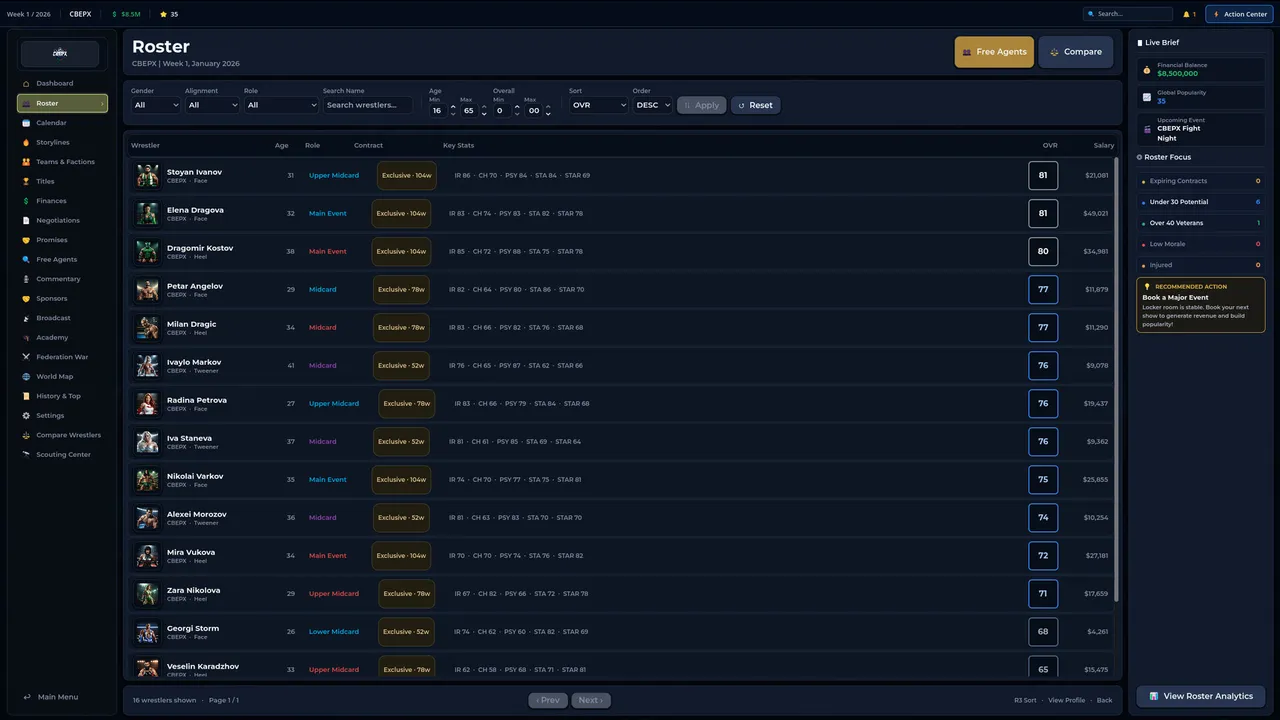Go to the Prev page

pyautogui.click(x=548, y=700)
